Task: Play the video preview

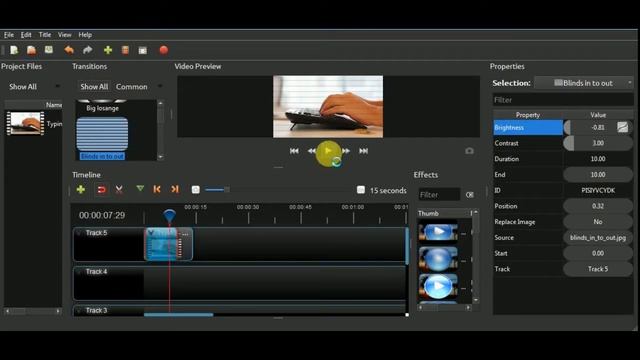Action: pyautogui.click(x=328, y=151)
